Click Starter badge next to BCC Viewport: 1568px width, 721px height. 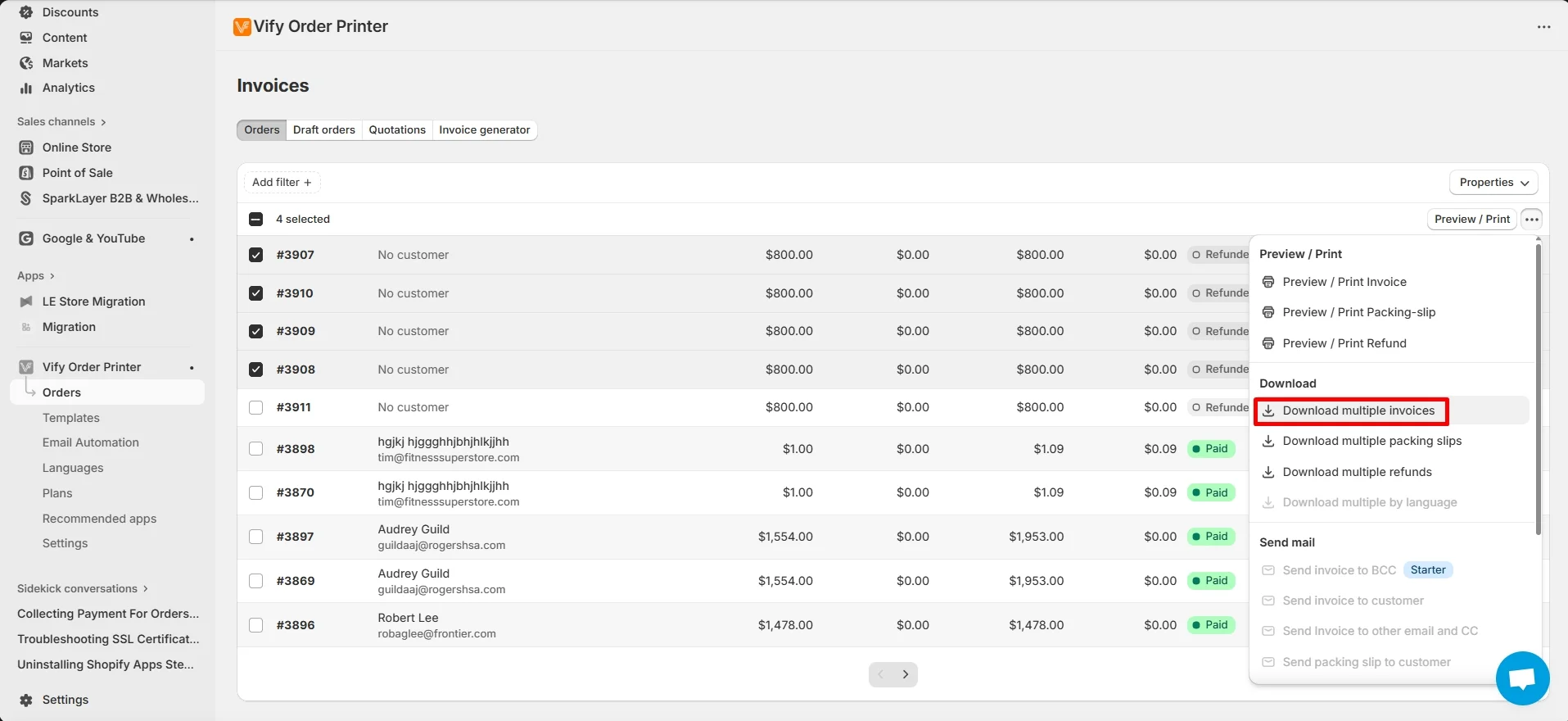point(1428,570)
